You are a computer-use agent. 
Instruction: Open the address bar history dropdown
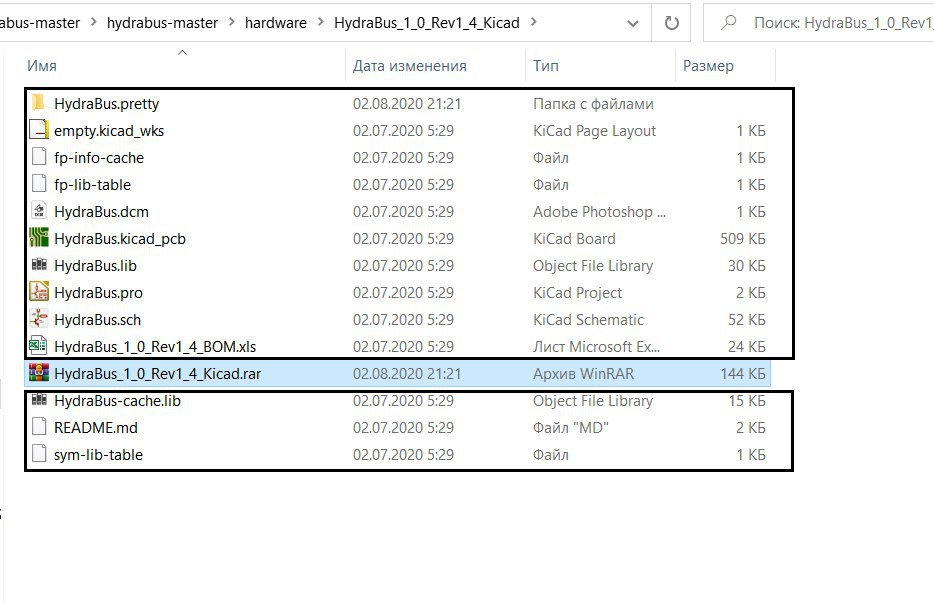tap(633, 23)
